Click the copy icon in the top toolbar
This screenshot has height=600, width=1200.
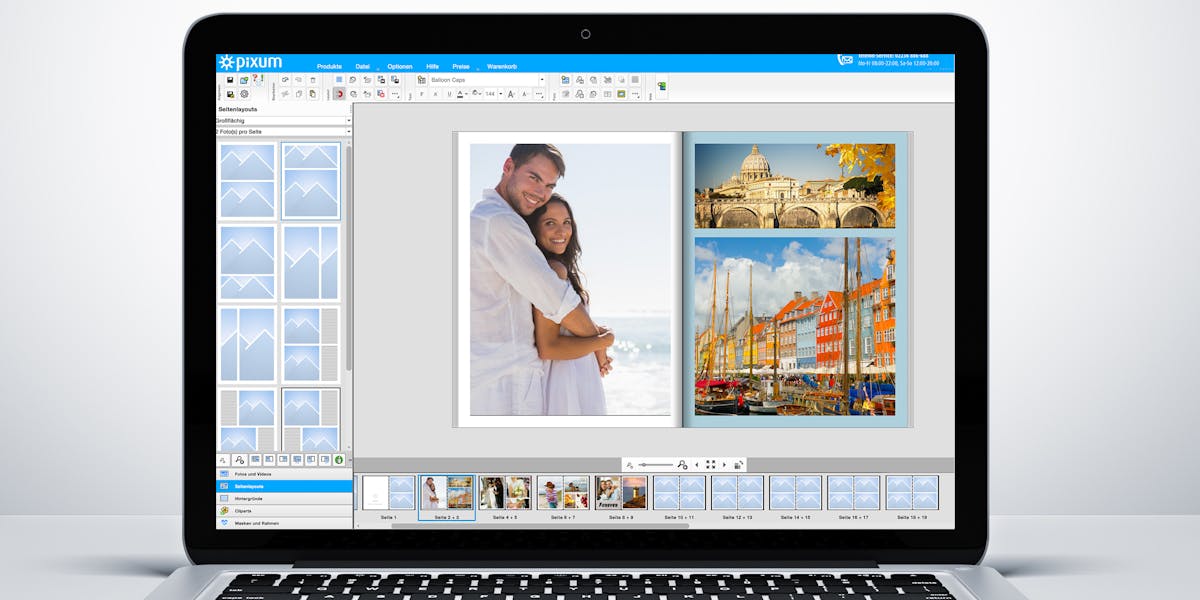click(300, 94)
